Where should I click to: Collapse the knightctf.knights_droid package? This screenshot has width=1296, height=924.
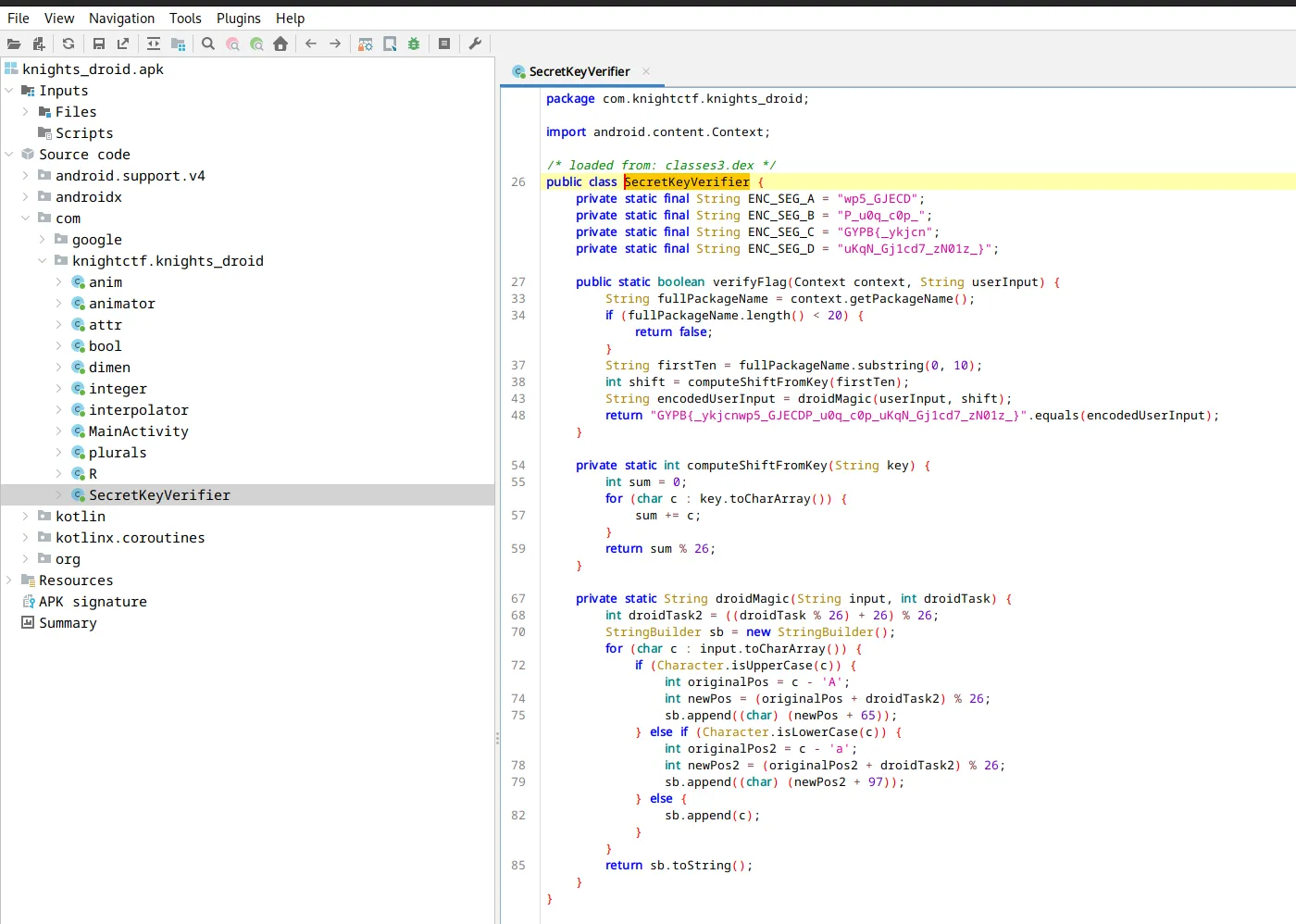tap(43, 261)
